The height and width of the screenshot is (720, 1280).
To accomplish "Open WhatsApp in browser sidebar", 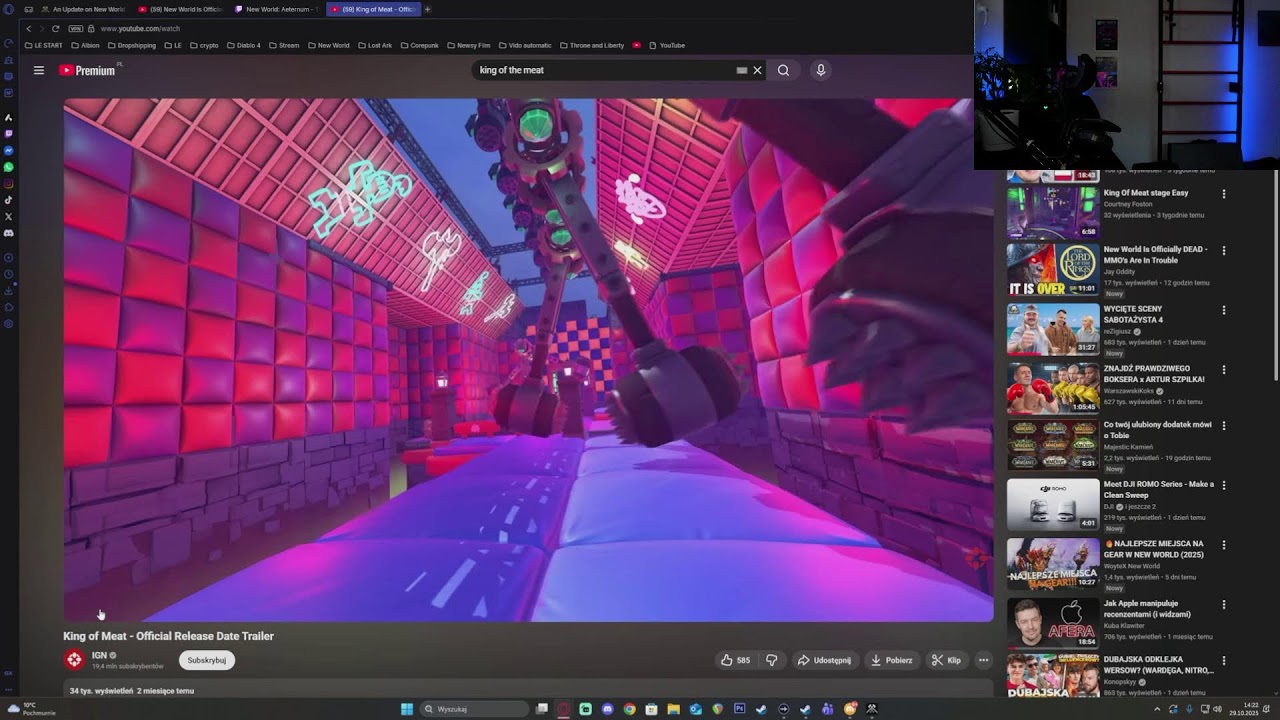I will pos(8,167).
